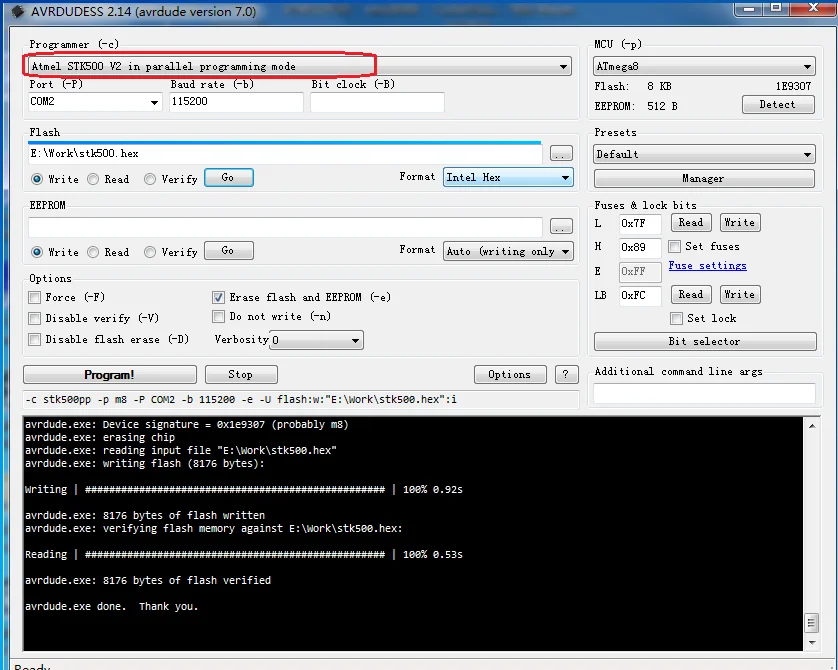838x670 pixels.
Task: Click the fuses Read button
Action: (691, 222)
